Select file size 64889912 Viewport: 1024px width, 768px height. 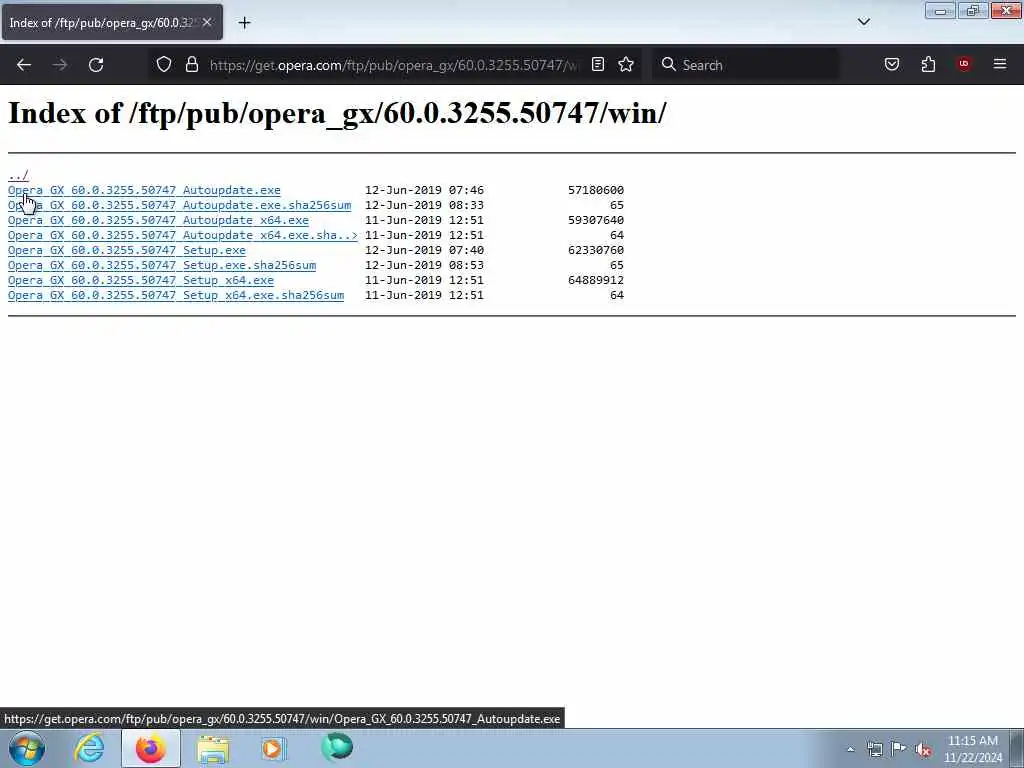coord(596,280)
